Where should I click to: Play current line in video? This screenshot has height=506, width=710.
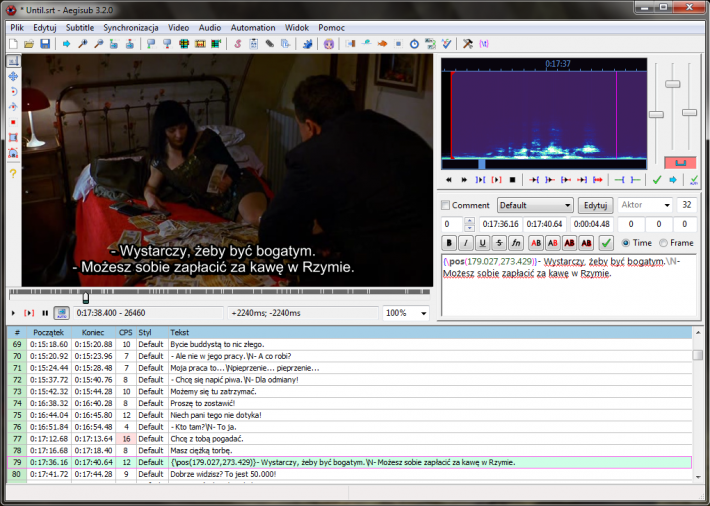point(29,313)
